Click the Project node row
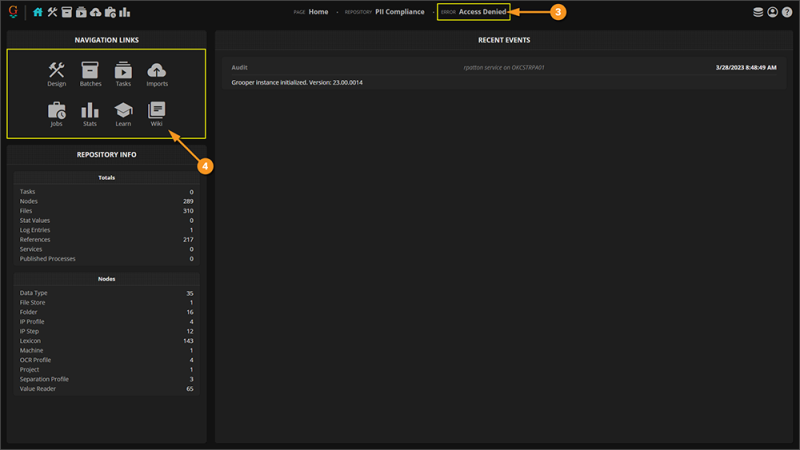 pos(107,369)
